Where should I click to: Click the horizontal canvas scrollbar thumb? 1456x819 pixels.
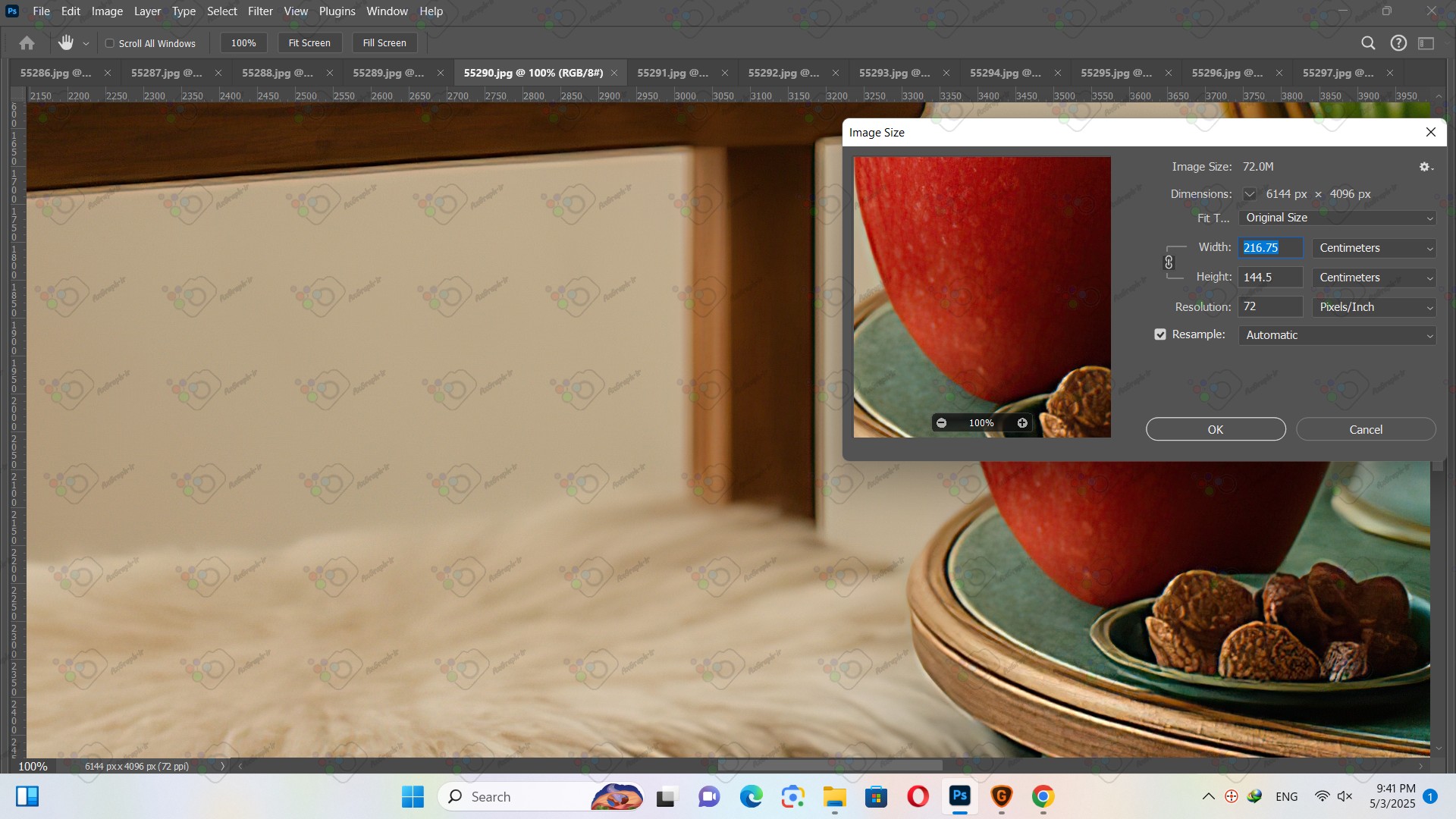(830, 766)
